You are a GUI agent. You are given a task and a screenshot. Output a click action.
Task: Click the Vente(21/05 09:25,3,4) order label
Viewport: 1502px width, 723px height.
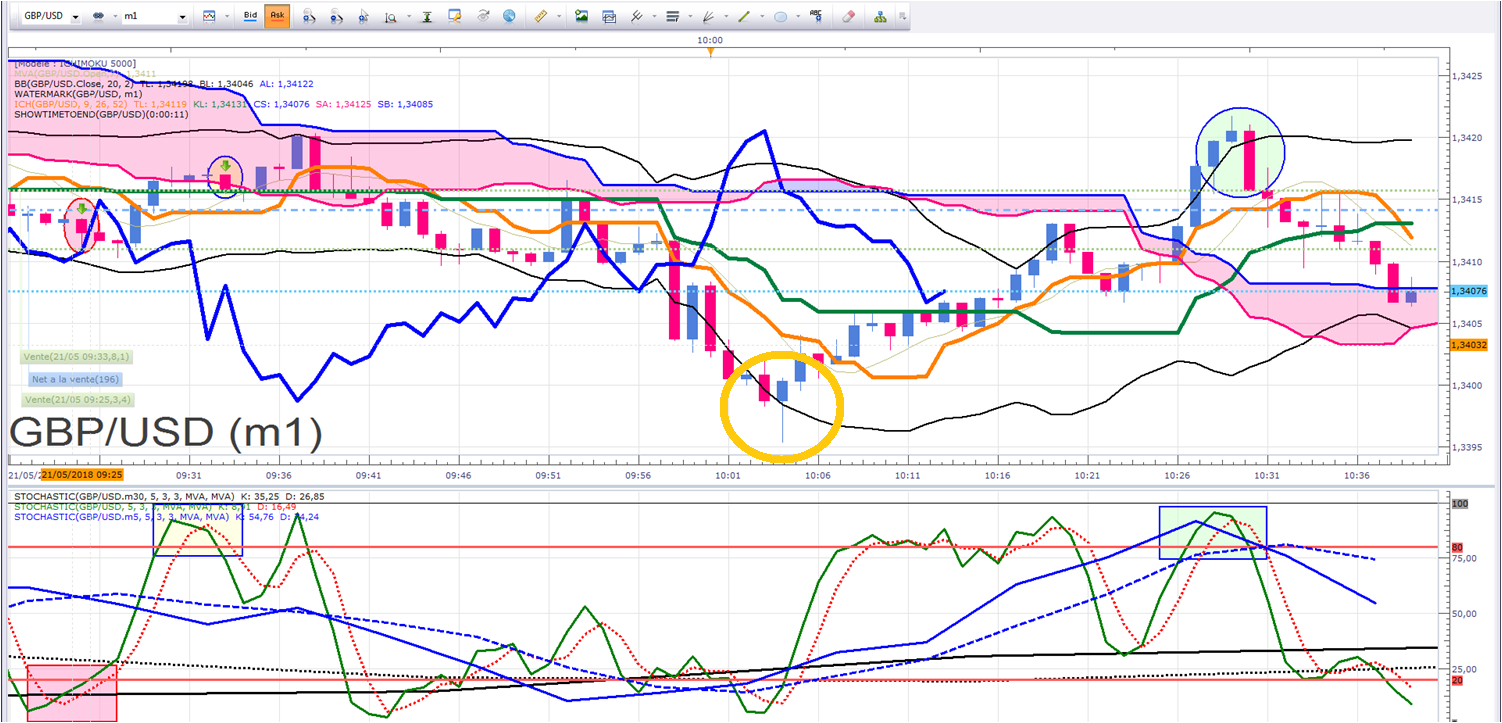coord(76,399)
